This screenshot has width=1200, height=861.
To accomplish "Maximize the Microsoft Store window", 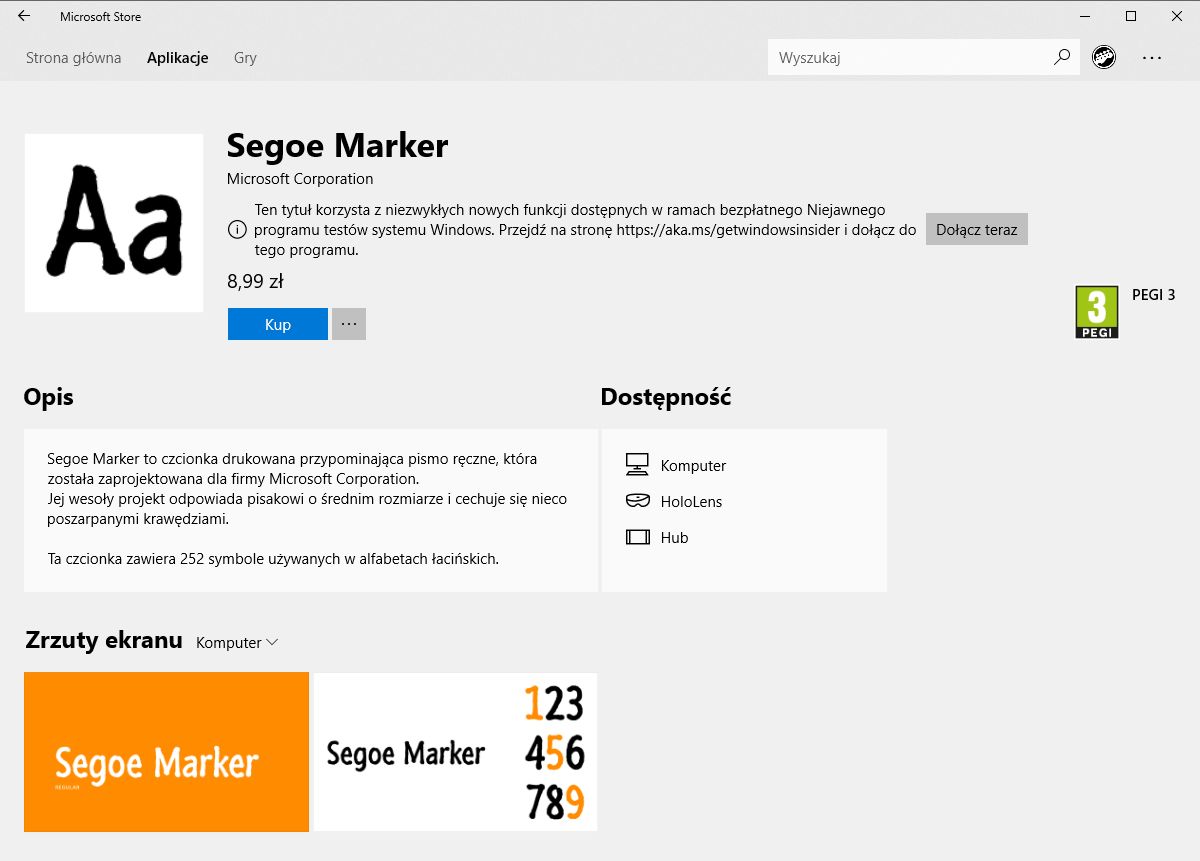I will [x=1131, y=16].
